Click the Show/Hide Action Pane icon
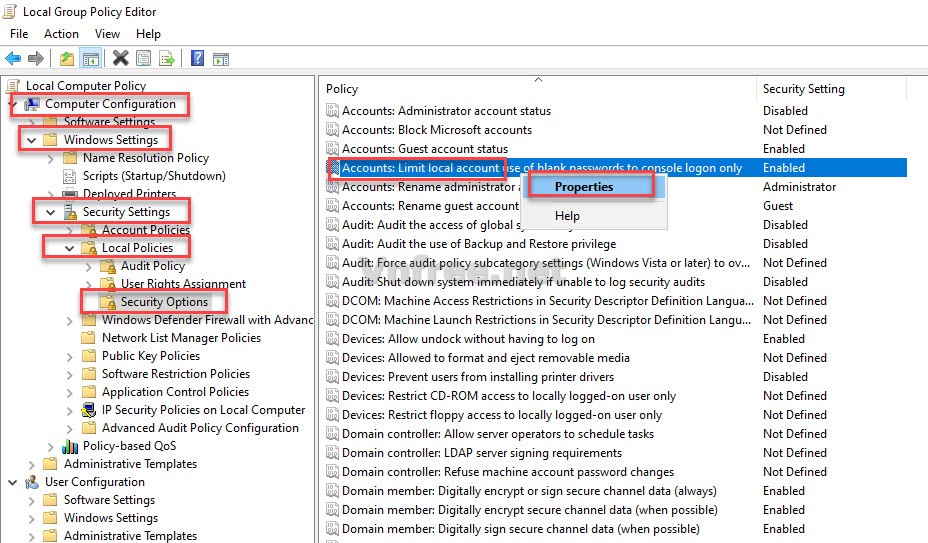 (x=221, y=59)
